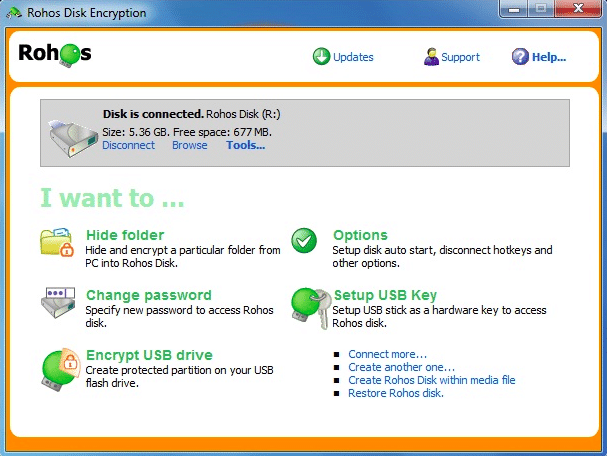Viewport: 607px width, 456px height.
Task: Minimize the Rohos Disk Encryption window
Action: [513, 9]
